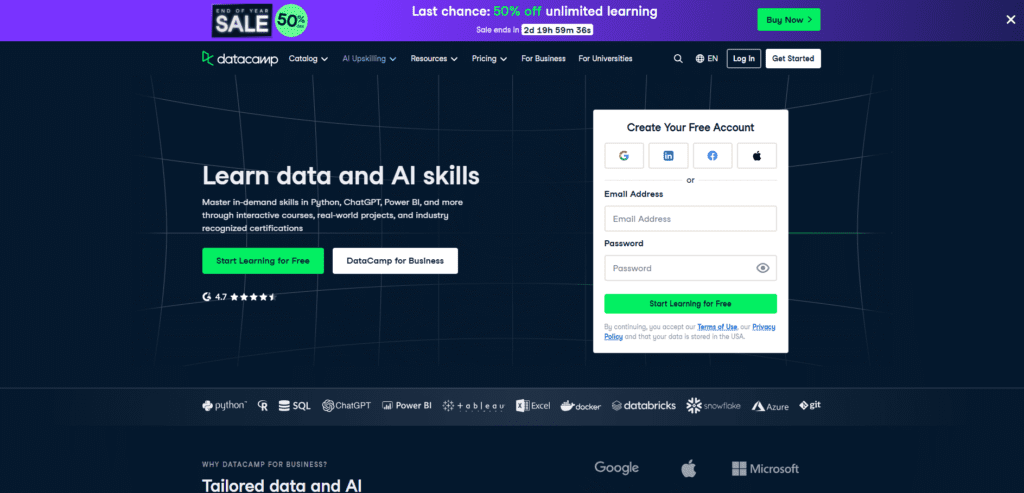Click the Google company logo at the page bottom
The height and width of the screenshot is (493, 1024).
click(x=616, y=468)
